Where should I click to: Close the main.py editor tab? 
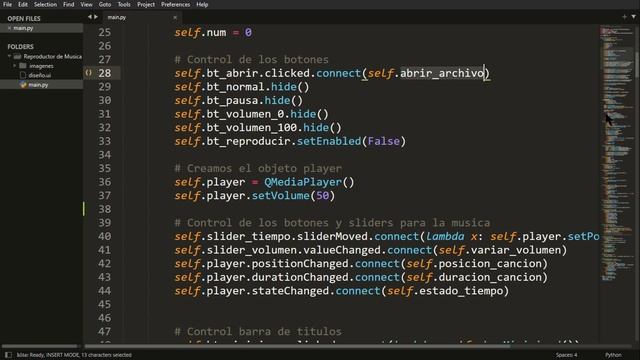click(x=175, y=18)
